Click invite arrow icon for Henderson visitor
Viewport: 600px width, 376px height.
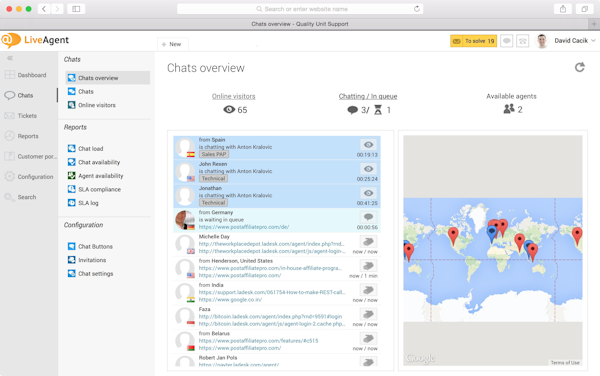368,265
